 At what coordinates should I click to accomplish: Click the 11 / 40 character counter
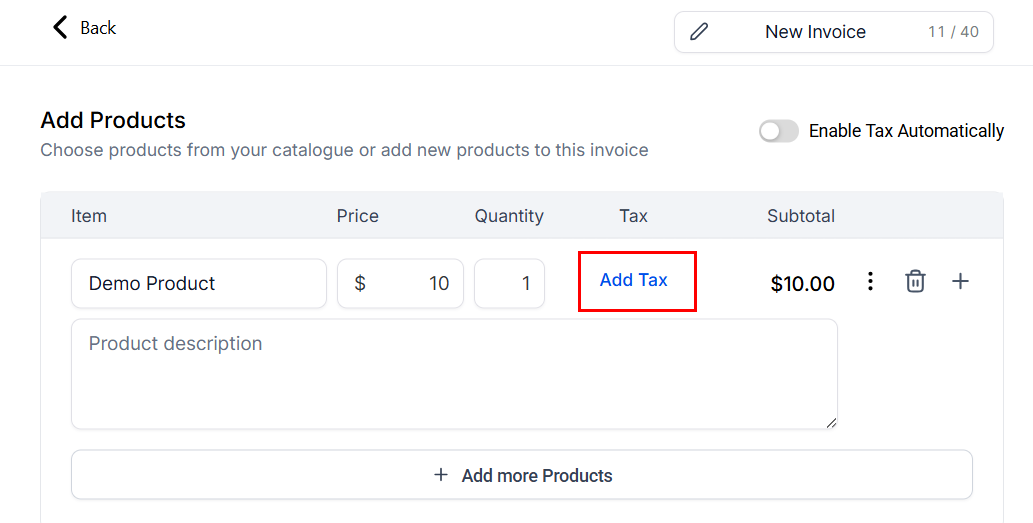coord(953,32)
